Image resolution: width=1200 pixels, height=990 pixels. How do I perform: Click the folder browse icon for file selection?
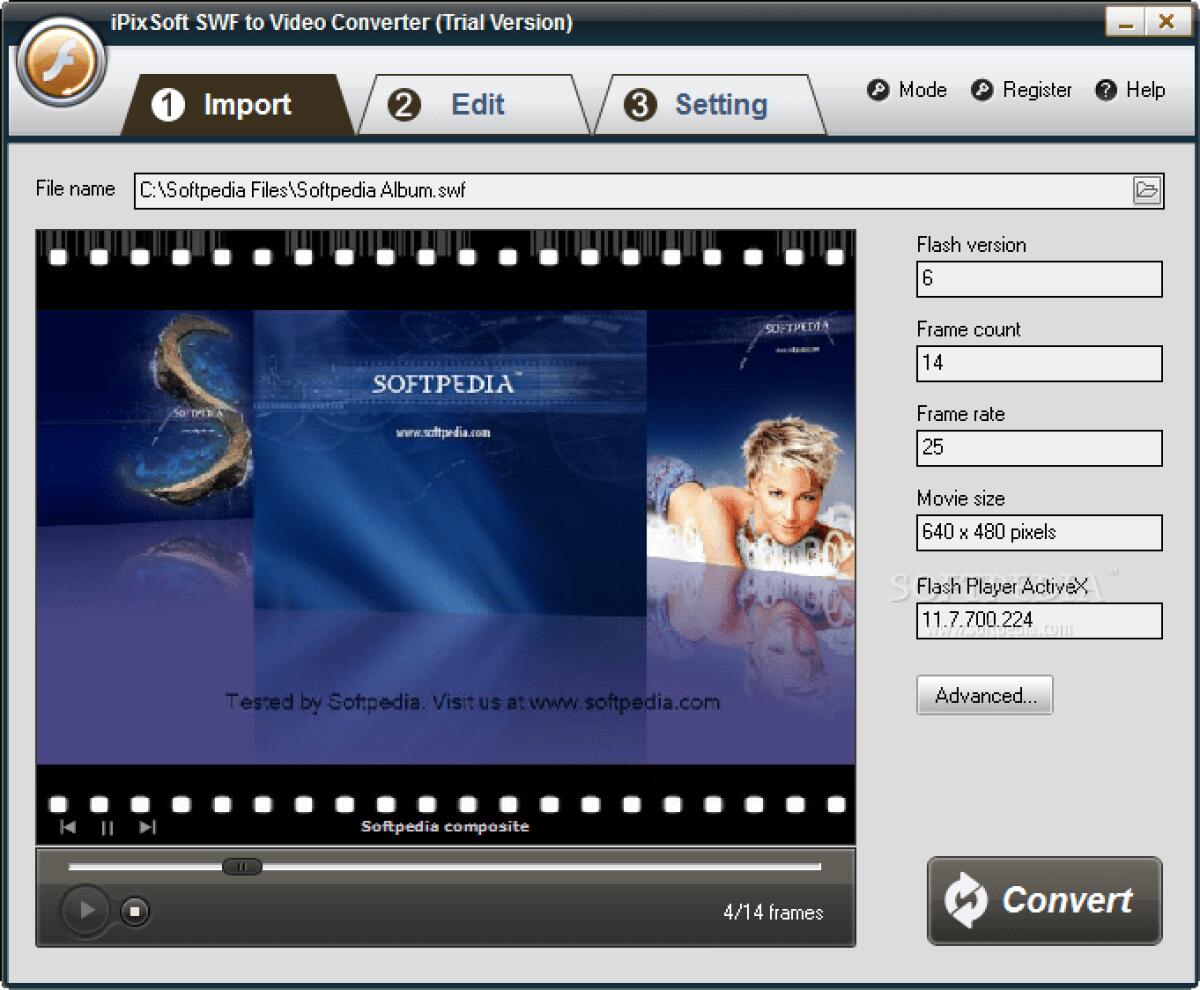pos(1148,189)
